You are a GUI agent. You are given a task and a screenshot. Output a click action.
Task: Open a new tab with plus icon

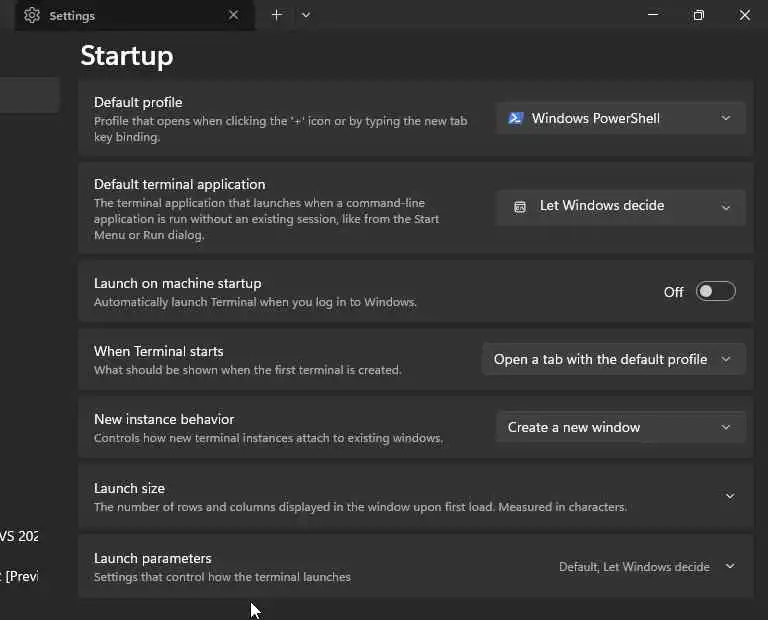(x=277, y=15)
